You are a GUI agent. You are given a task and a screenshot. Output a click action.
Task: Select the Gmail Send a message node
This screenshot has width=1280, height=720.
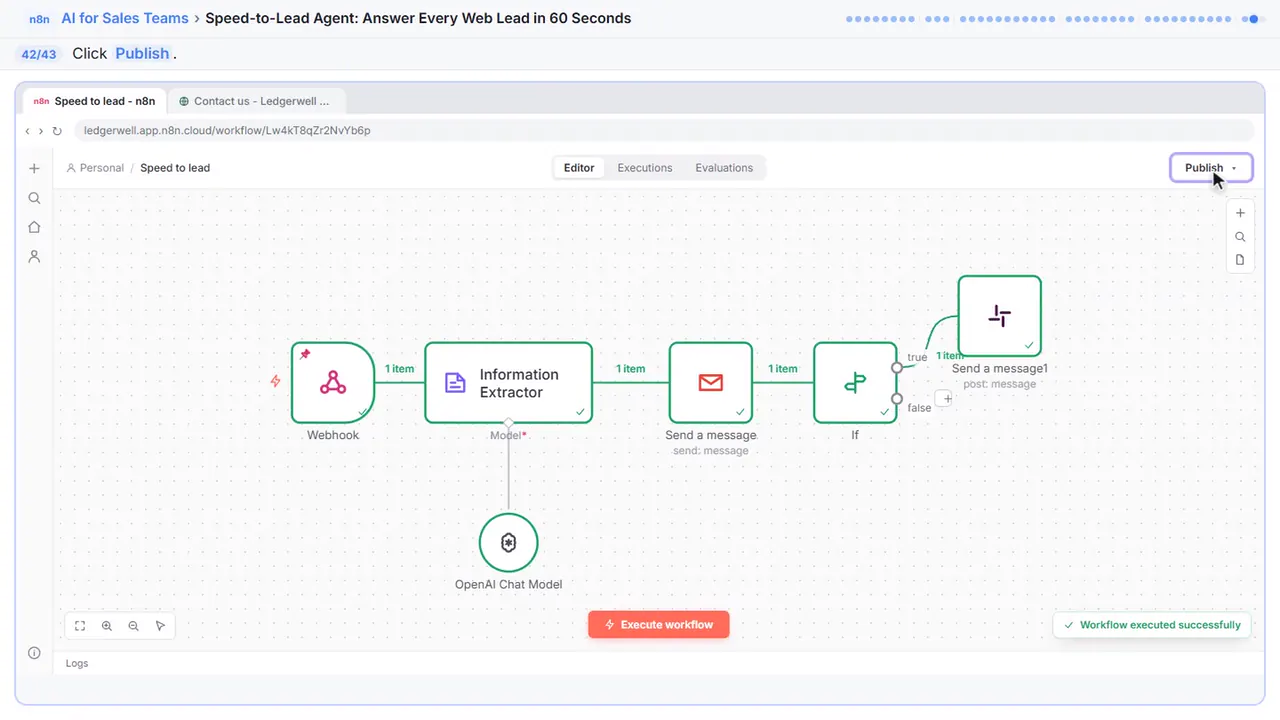711,382
